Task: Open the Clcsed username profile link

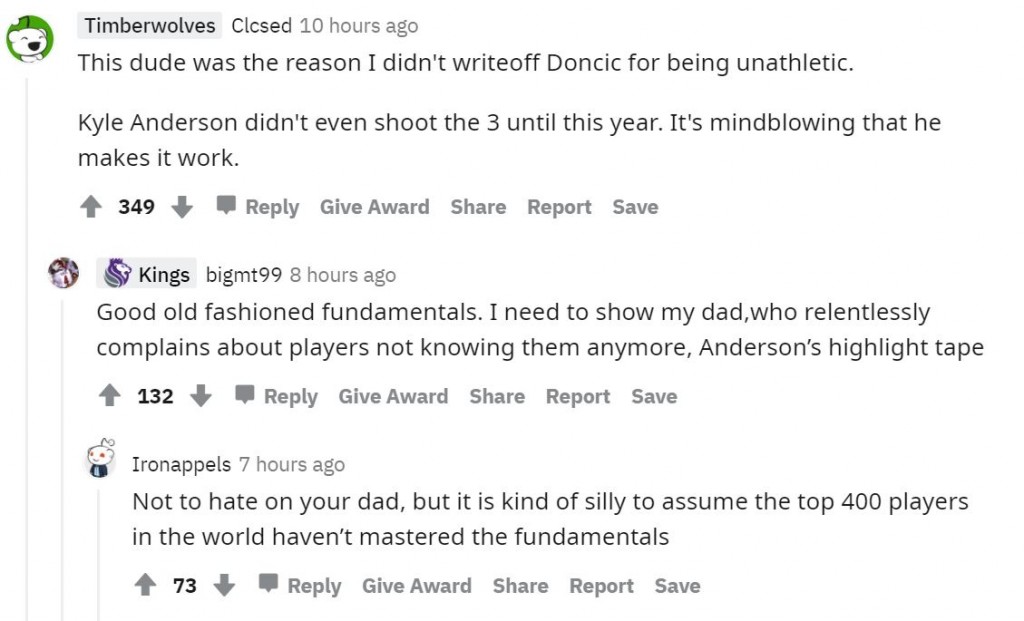Action: [262, 26]
